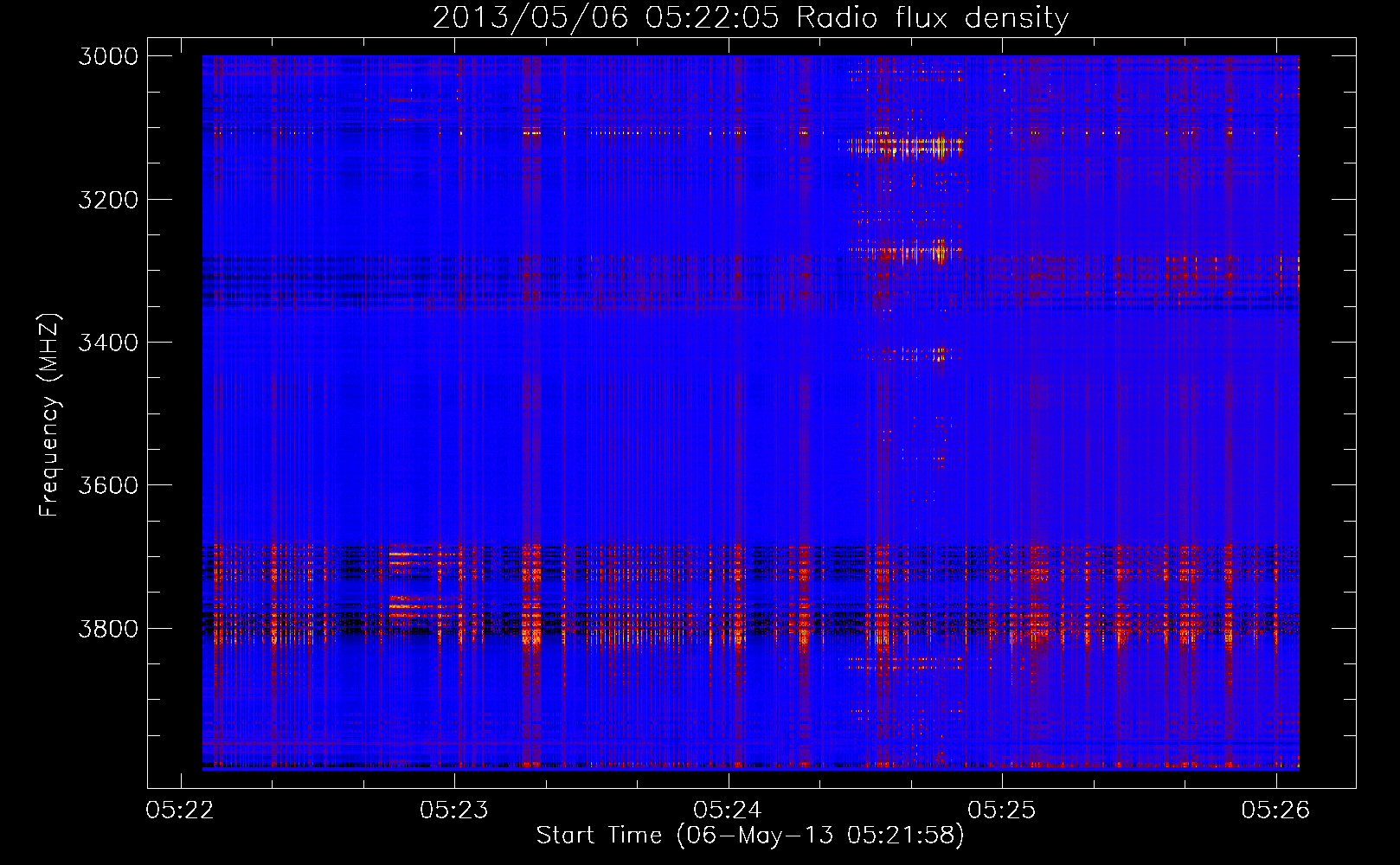
Task: Click the 05:23 time tick label
Action: coord(454,810)
